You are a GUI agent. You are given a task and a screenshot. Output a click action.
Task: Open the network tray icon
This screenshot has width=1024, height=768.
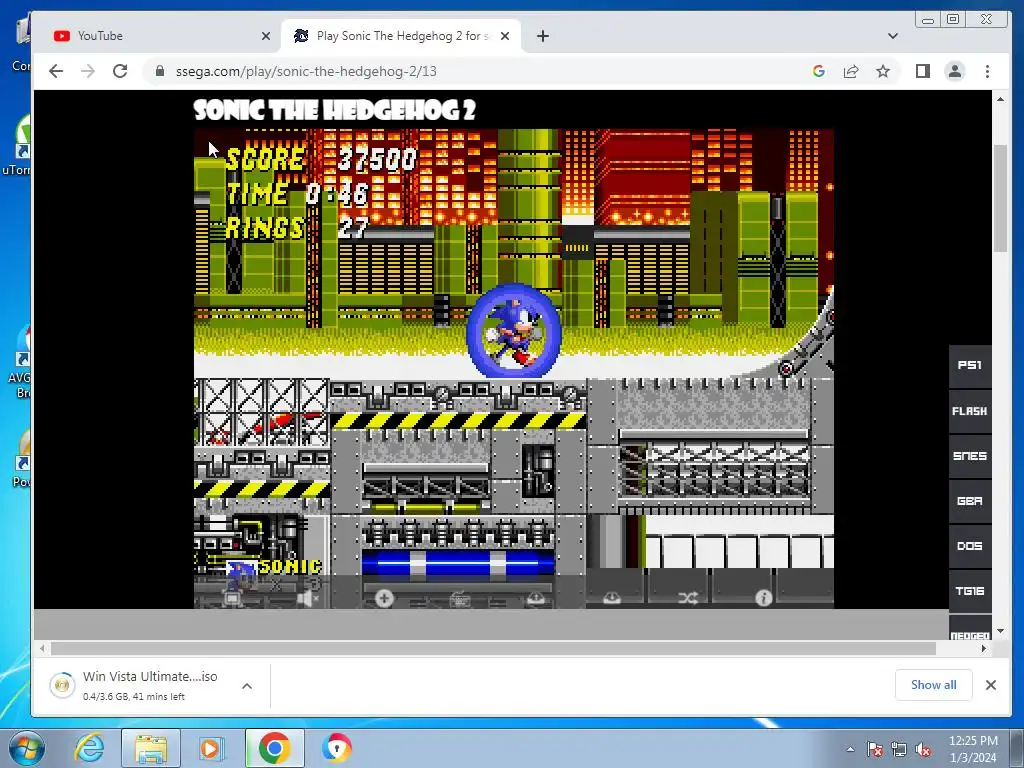tap(899, 749)
